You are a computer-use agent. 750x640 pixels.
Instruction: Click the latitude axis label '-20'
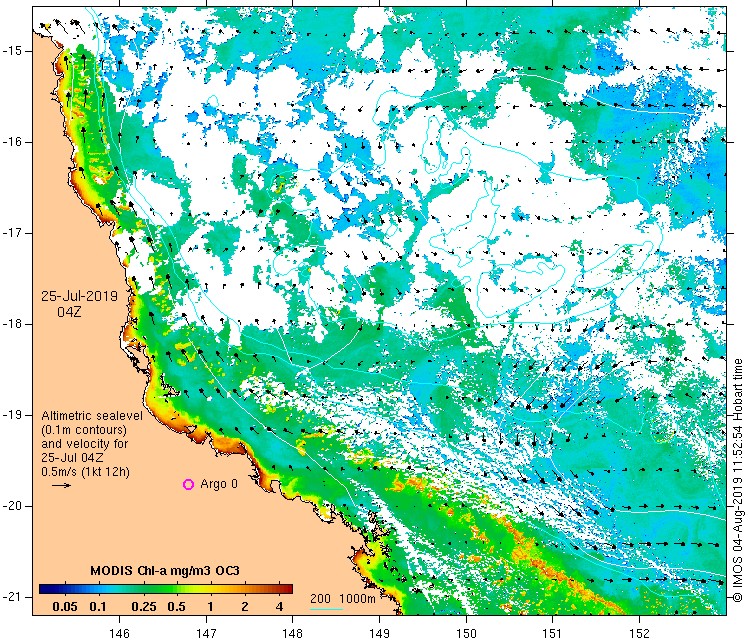[11, 506]
